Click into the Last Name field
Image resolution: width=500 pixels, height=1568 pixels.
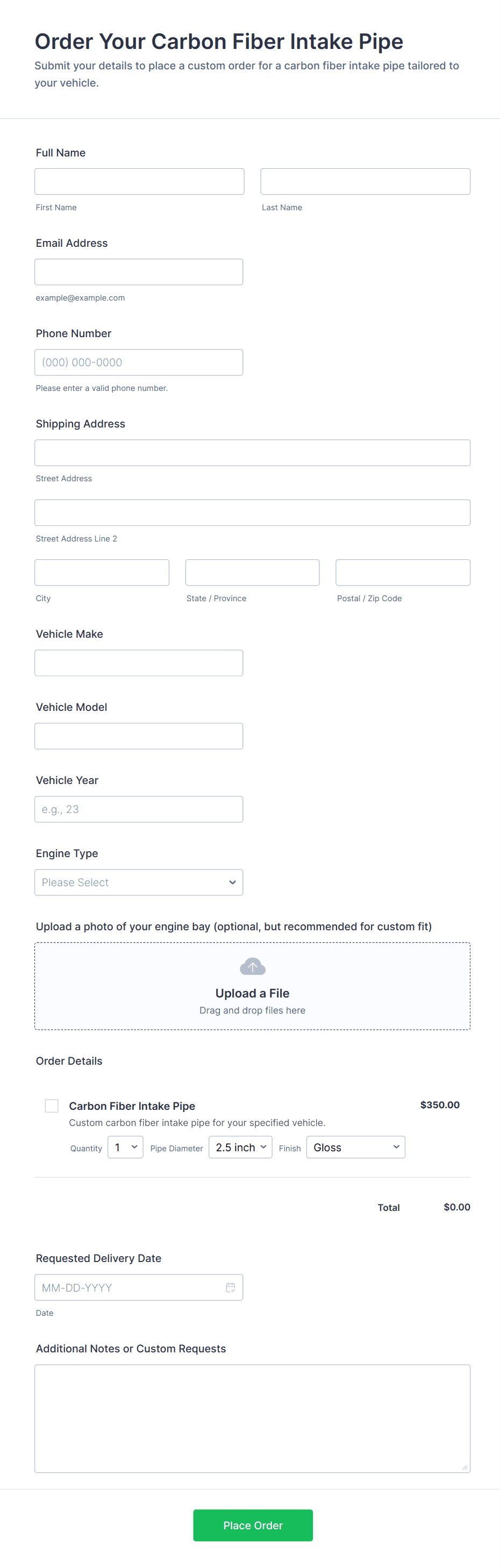point(365,181)
